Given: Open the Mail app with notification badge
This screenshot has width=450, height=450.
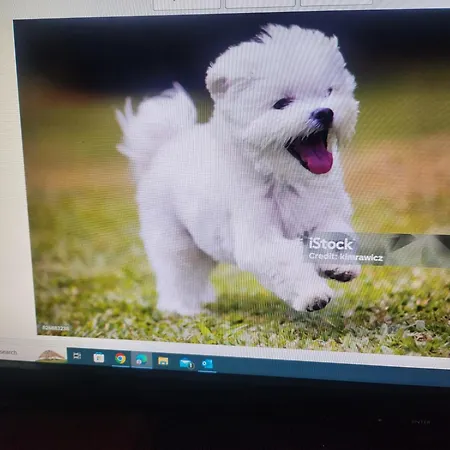Looking at the screenshot, I should (186, 363).
